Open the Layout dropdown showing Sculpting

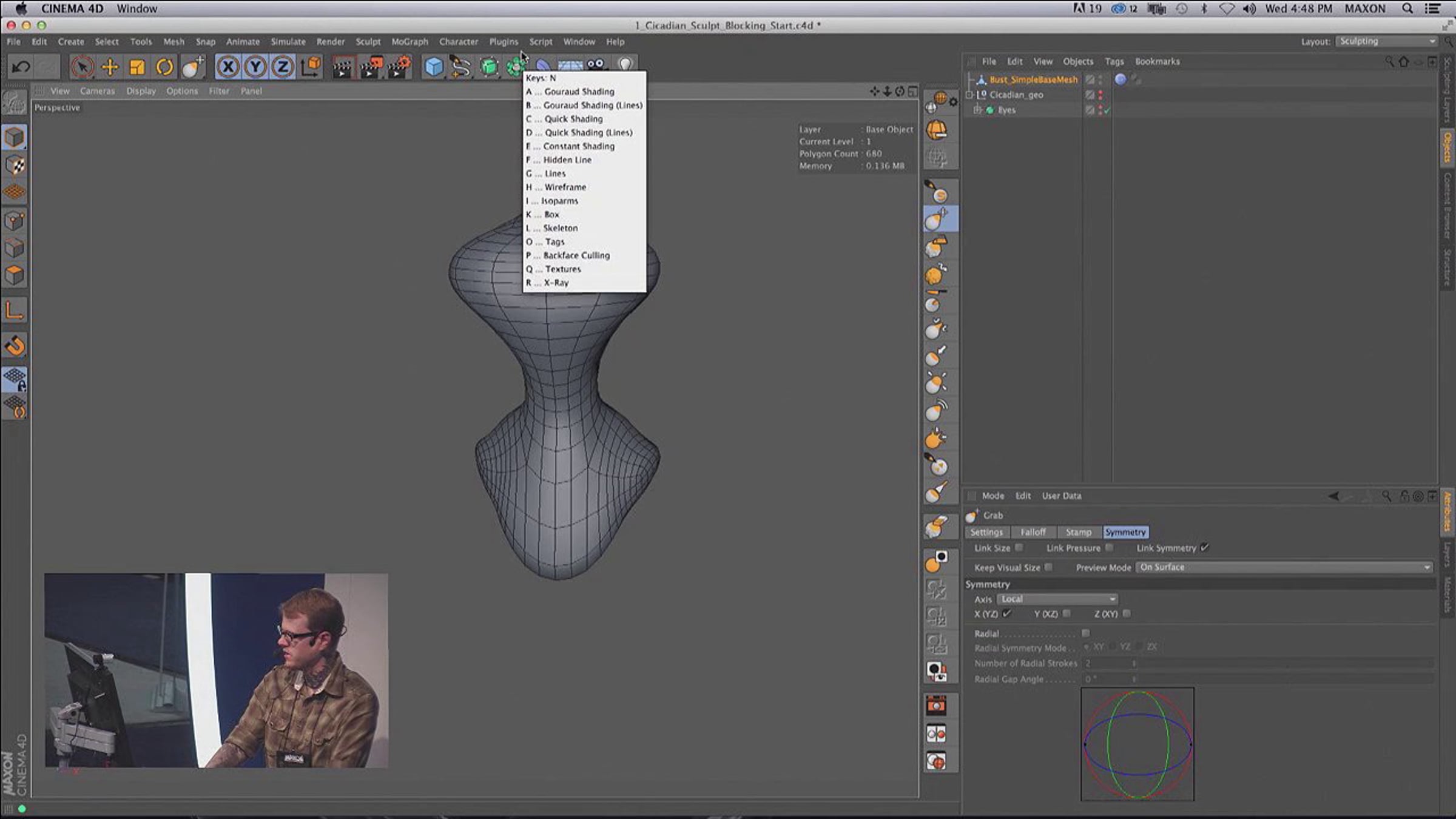(1386, 41)
